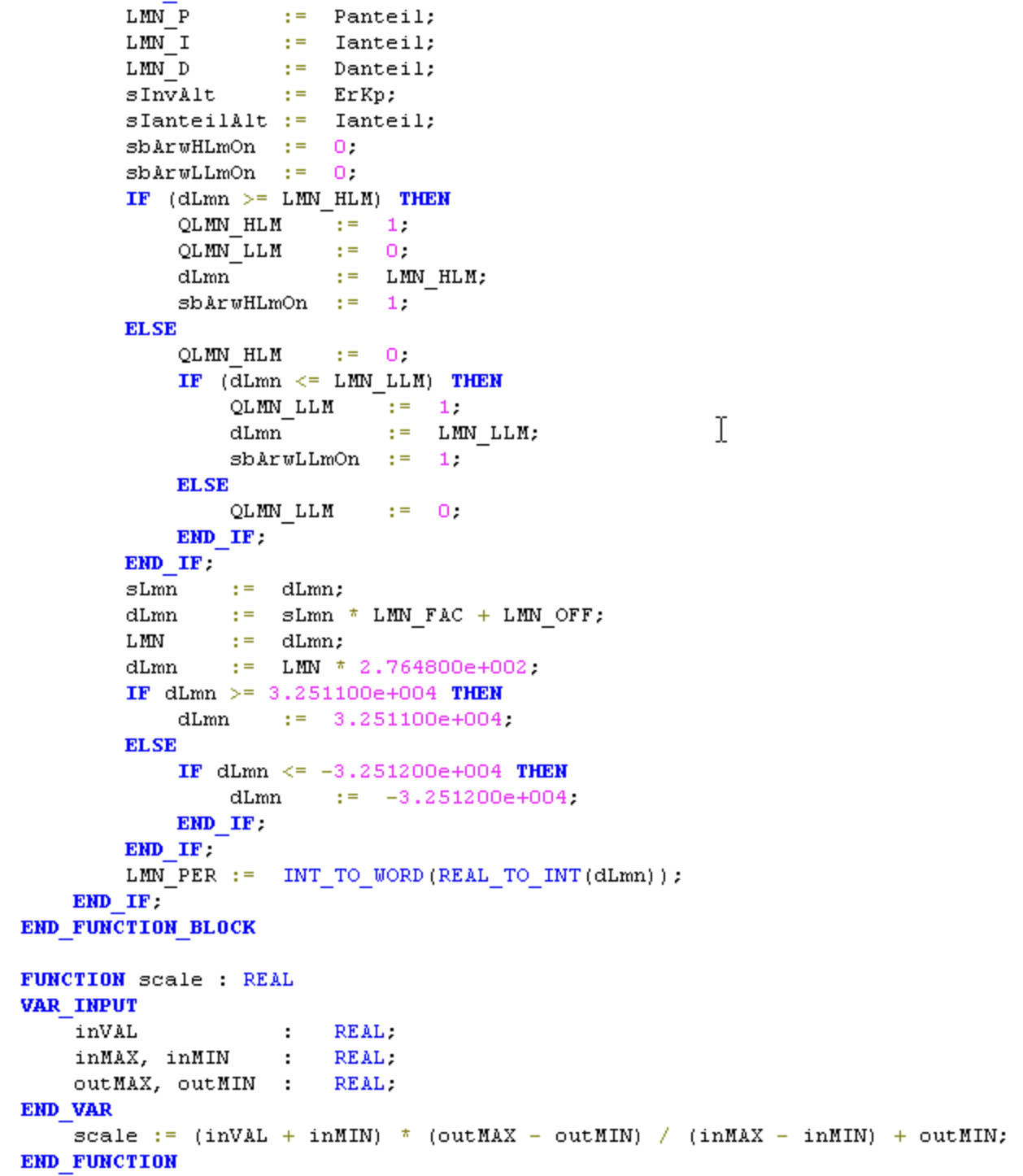Click the FUNCTION keyword before 'scale : REAL'

(x=73, y=979)
